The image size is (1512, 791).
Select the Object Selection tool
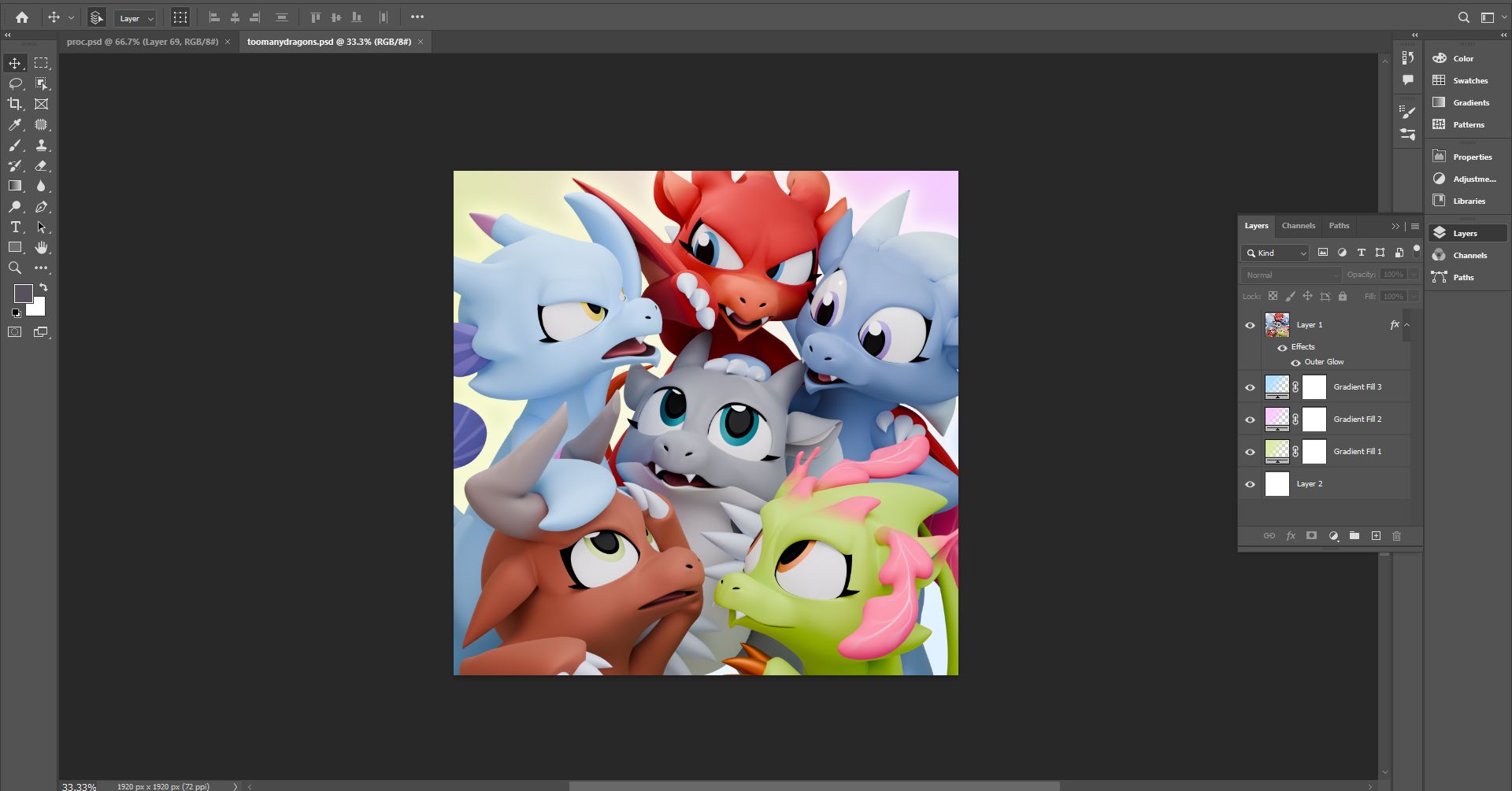point(41,83)
